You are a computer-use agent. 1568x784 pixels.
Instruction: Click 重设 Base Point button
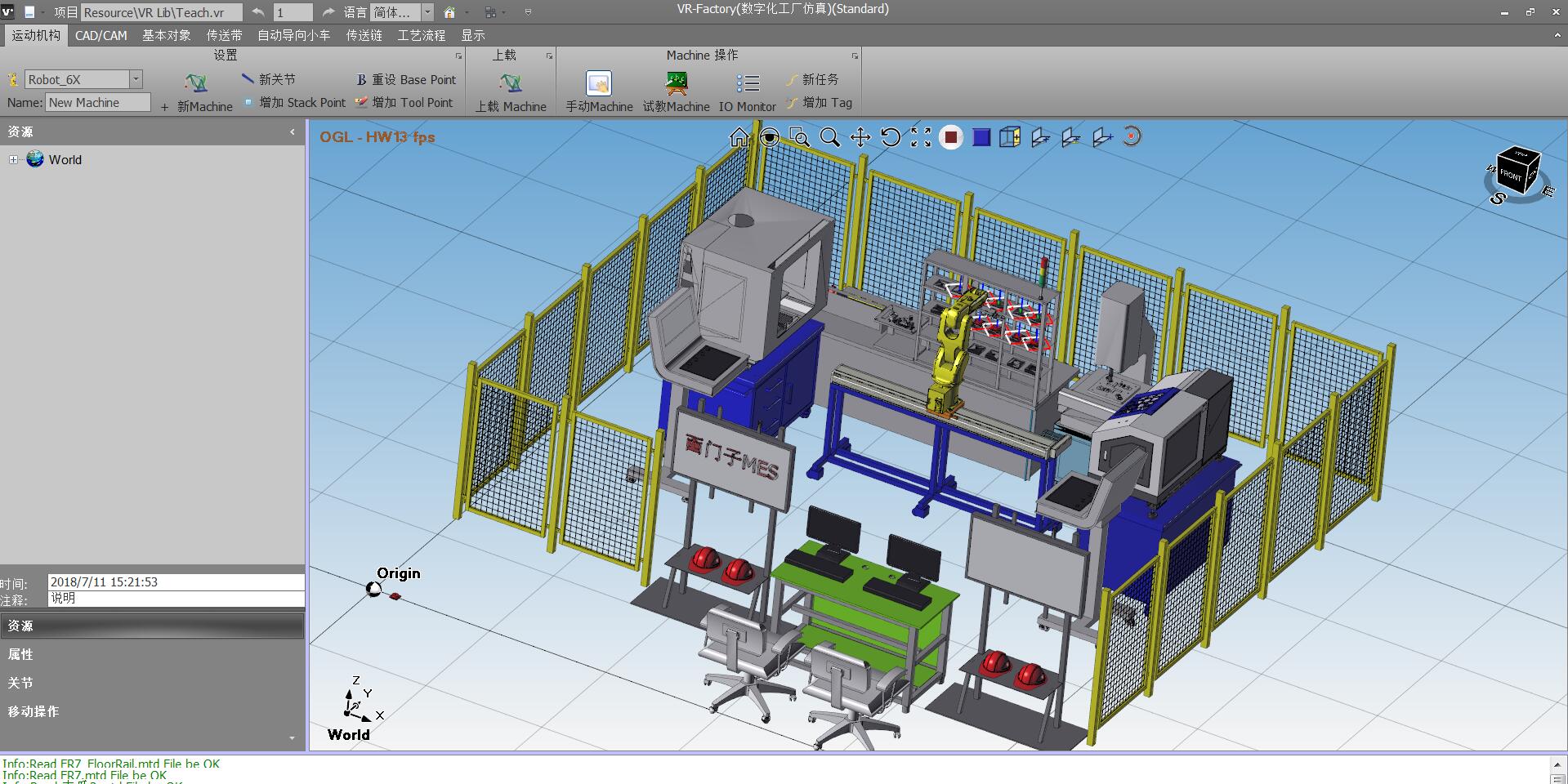point(406,79)
